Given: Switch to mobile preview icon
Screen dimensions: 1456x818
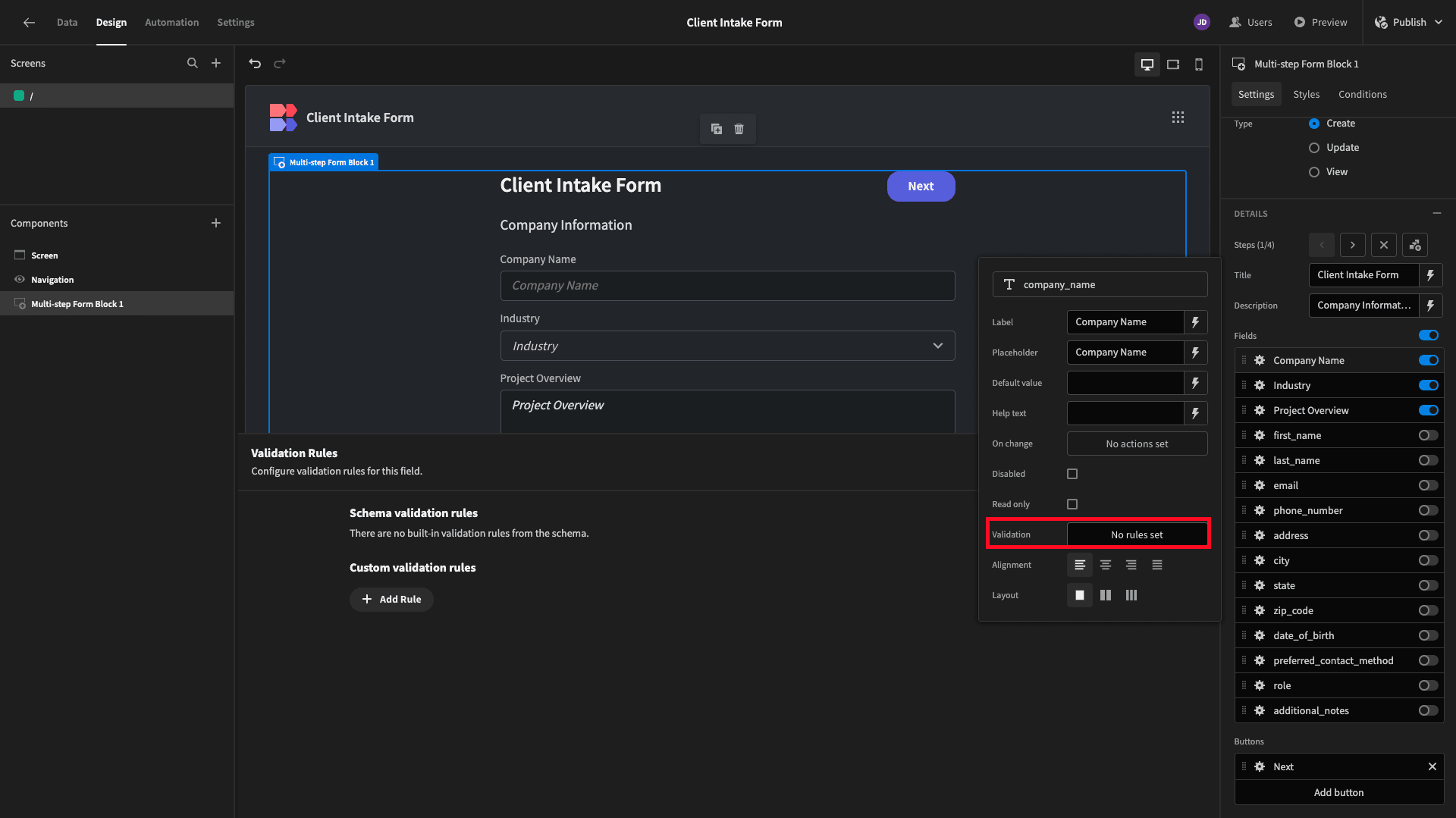Looking at the screenshot, I should [x=1199, y=64].
